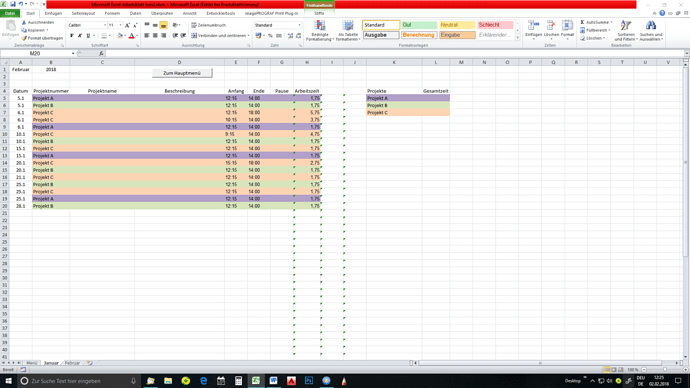The width and height of the screenshot is (690, 388).
Task: Open Bedingte Formatierung icon
Action: click(320, 26)
